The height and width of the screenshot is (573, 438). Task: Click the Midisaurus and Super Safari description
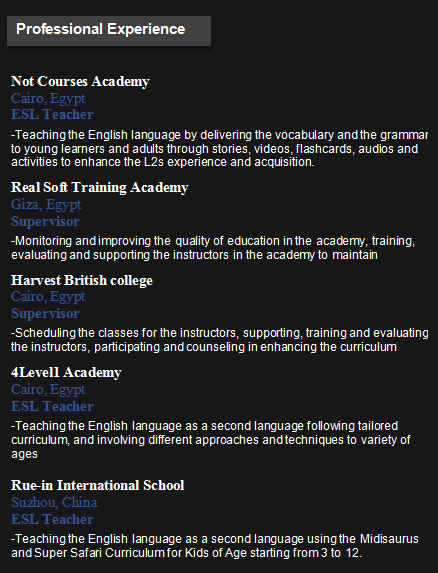(x=215, y=546)
